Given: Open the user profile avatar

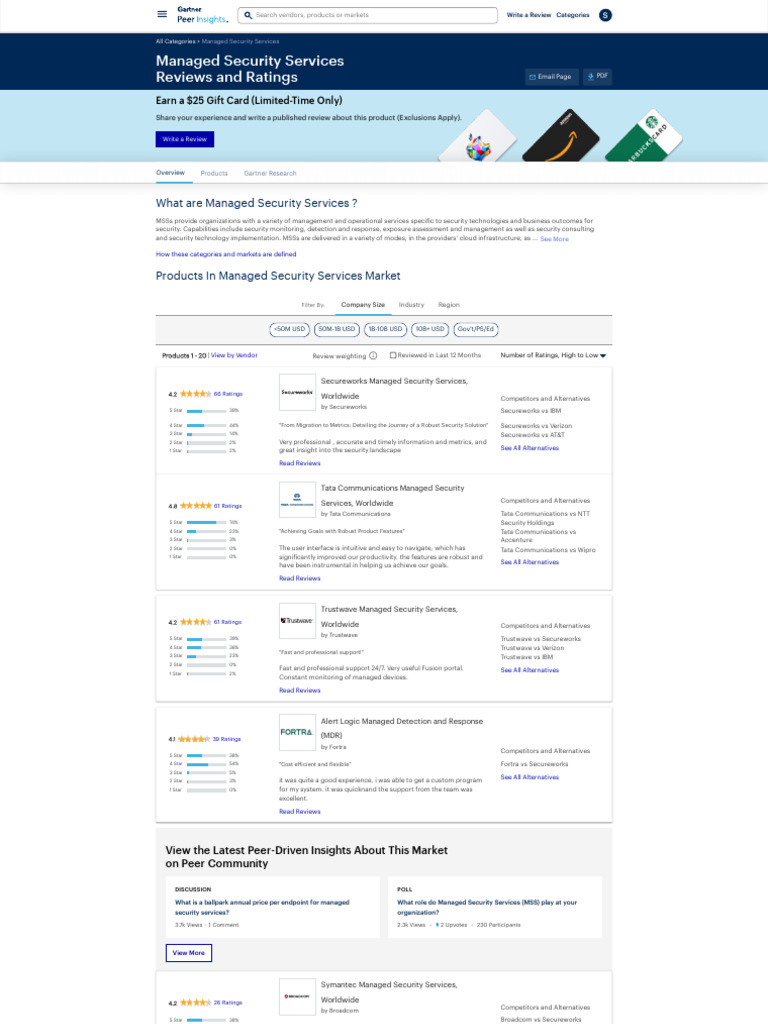Looking at the screenshot, I should [605, 15].
